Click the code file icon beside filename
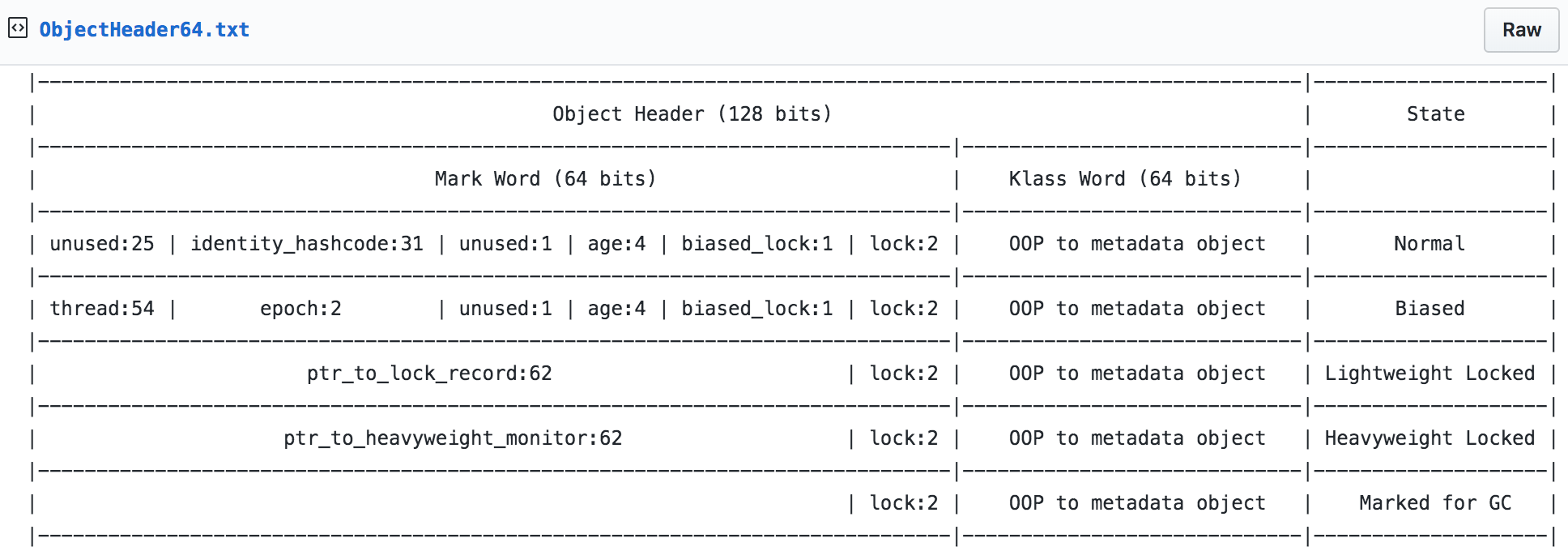Screen dimensions: 1568x551 [18, 28]
